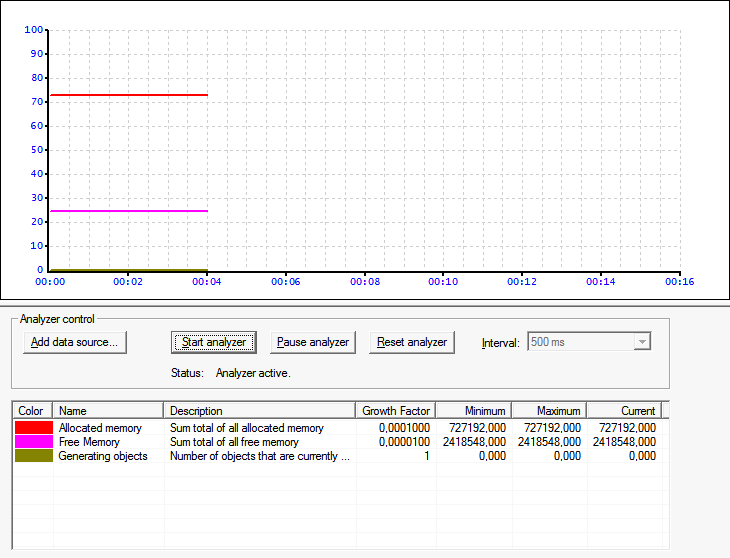The image size is (730, 558).
Task: Reset the analyzer
Action: coord(412,343)
